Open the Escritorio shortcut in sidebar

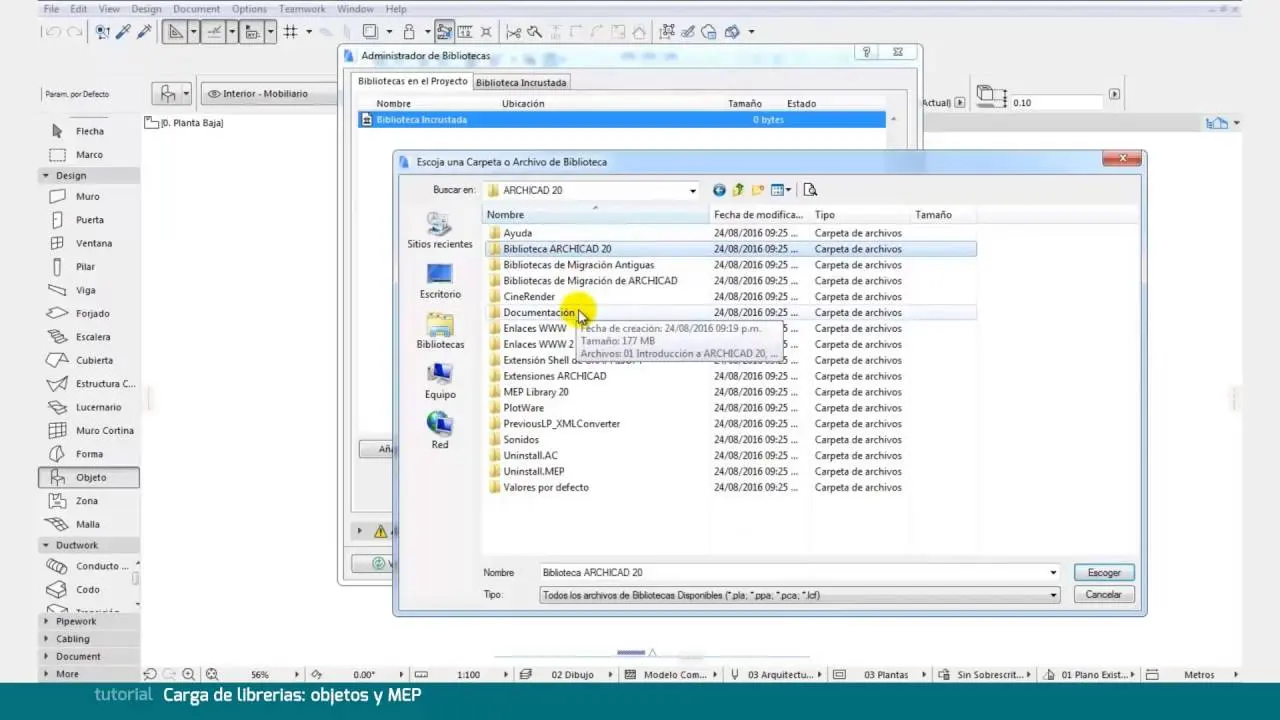pyautogui.click(x=440, y=281)
